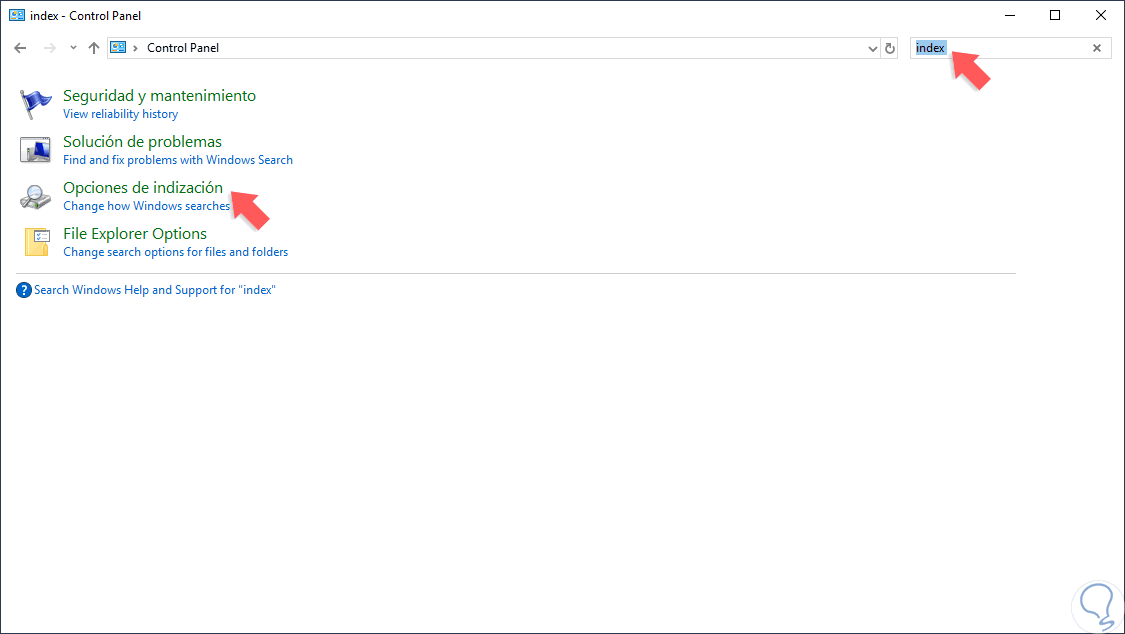The height and width of the screenshot is (634, 1125).
Task: Click the address bar path field
Action: click(502, 48)
